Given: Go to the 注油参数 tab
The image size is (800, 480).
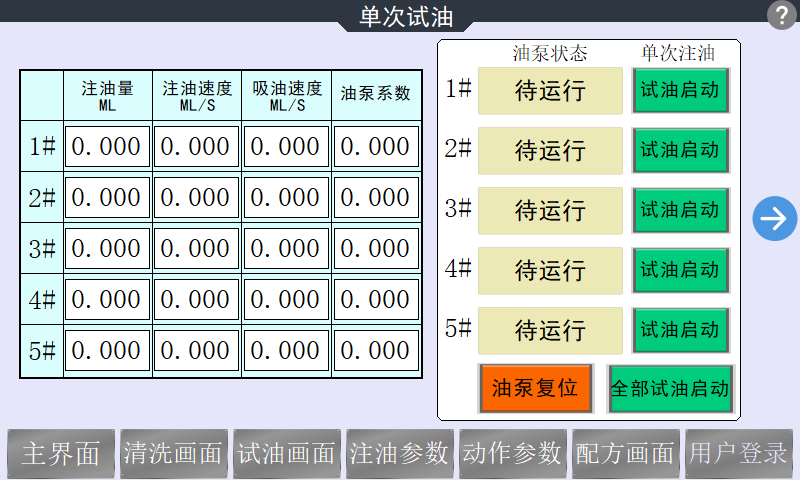Looking at the screenshot, I should click(x=399, y=454).
